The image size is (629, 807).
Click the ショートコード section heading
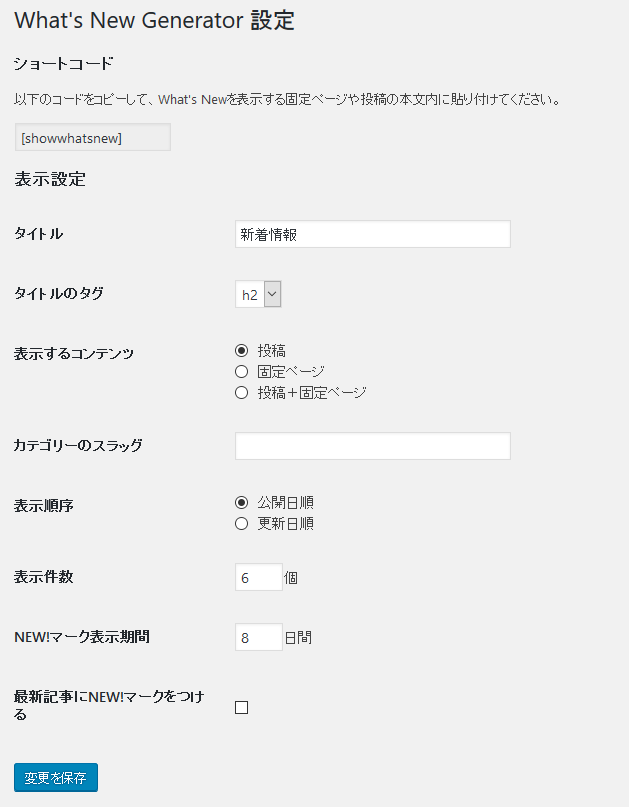63,64
